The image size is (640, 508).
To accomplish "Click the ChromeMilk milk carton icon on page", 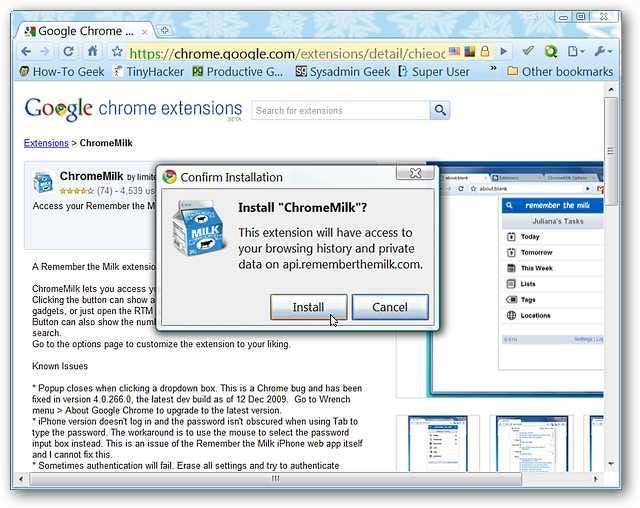I will [x=43, y=182].
